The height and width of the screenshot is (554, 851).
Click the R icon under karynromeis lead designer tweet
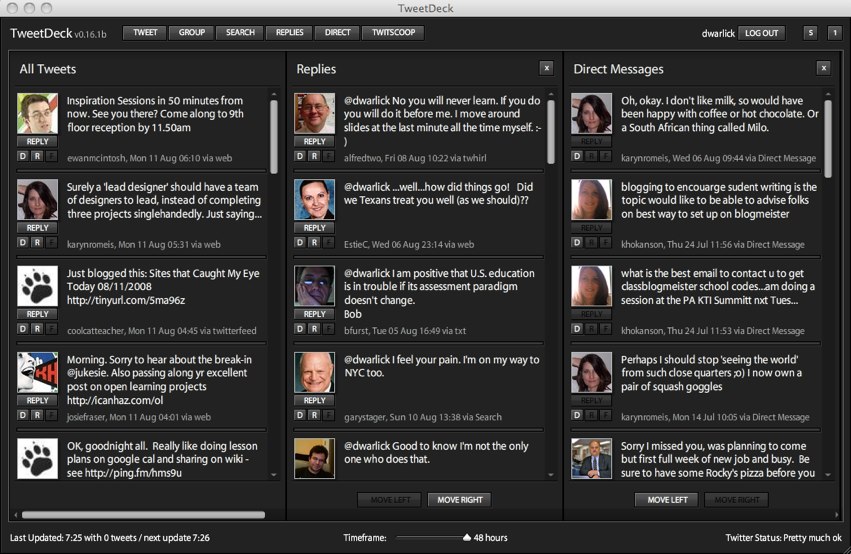pos(37,243)
